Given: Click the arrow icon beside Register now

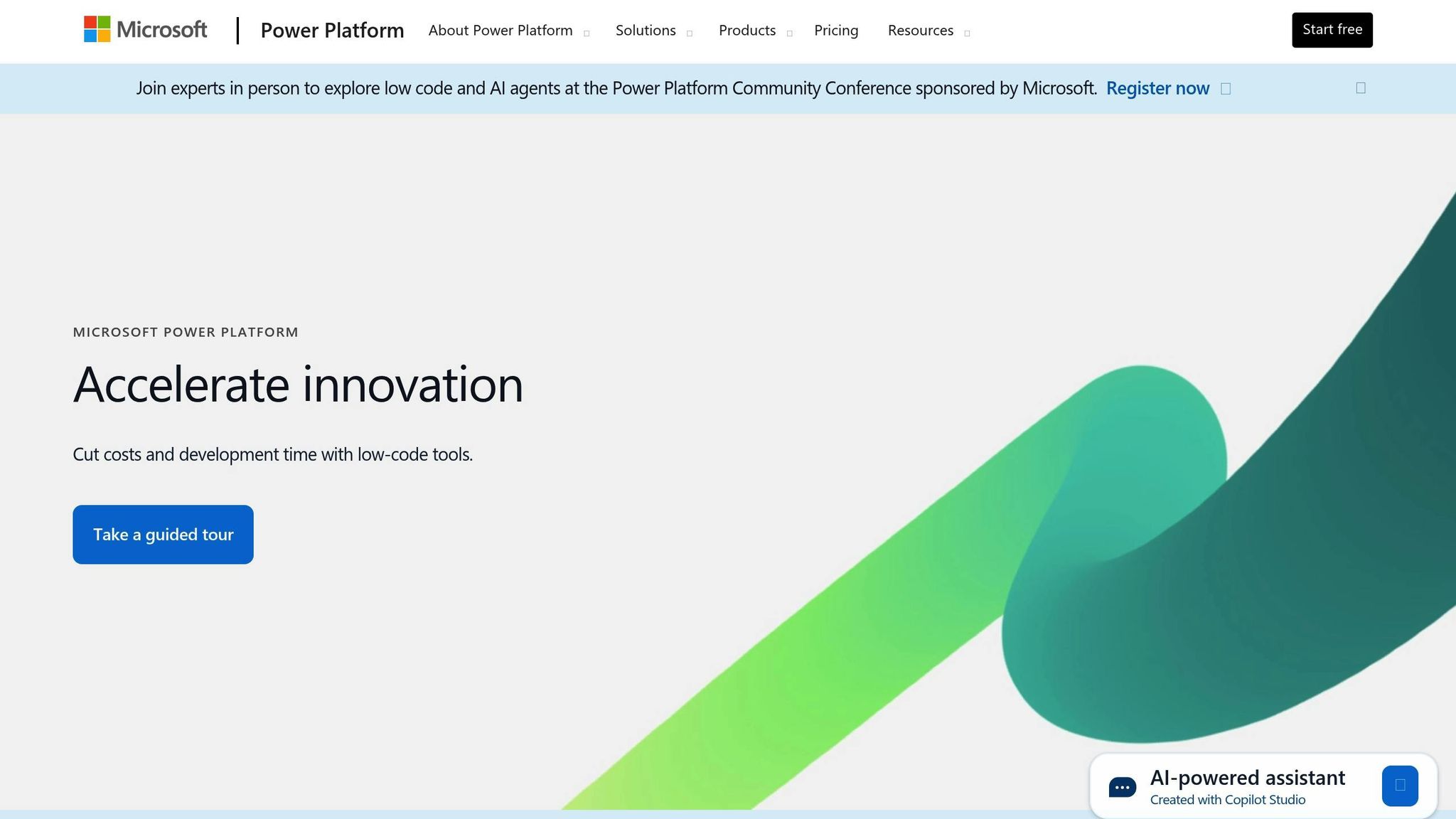Looking at the screenshot, I should tap(1226, 88).
